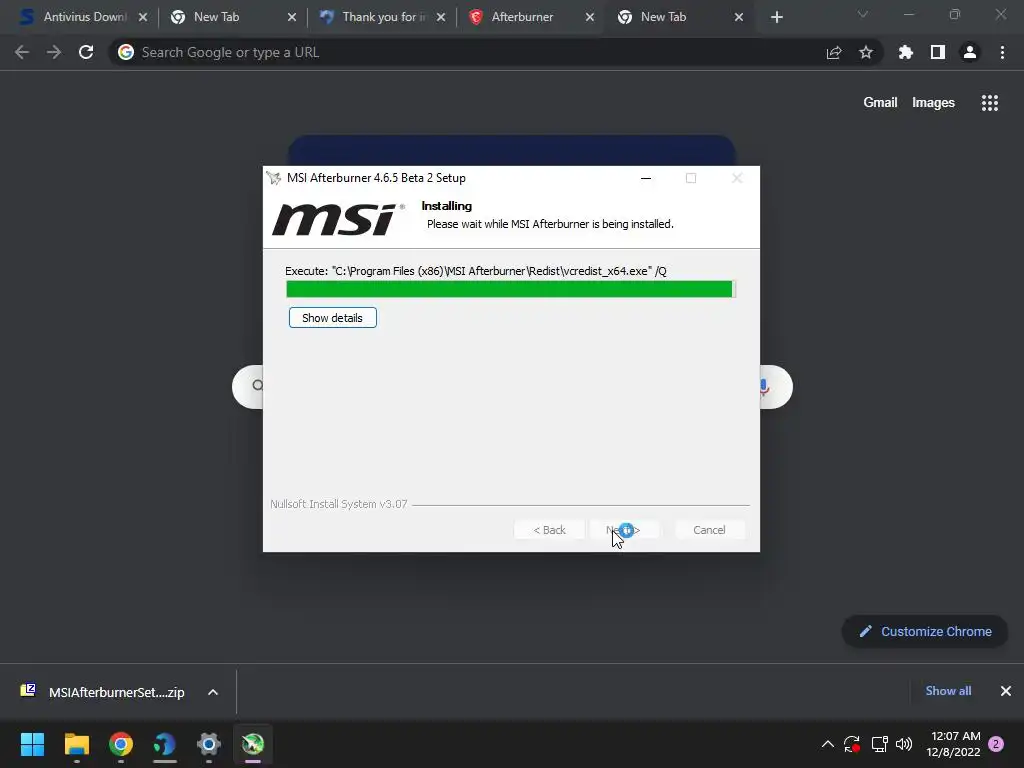The width and height of the screenshot is (1024, 768).
Task: Click Cancel in the installer dialog
Action: point(709,530)
